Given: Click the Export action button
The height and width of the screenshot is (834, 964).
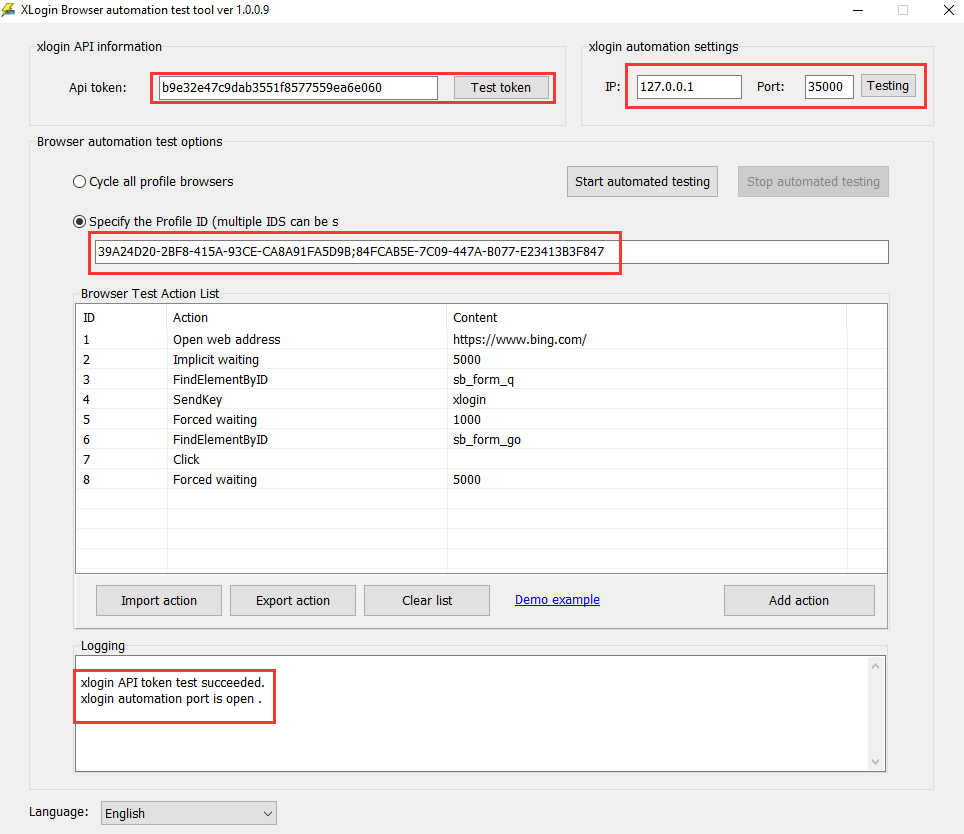Looking at the screenshot, I should click(293, 600).
